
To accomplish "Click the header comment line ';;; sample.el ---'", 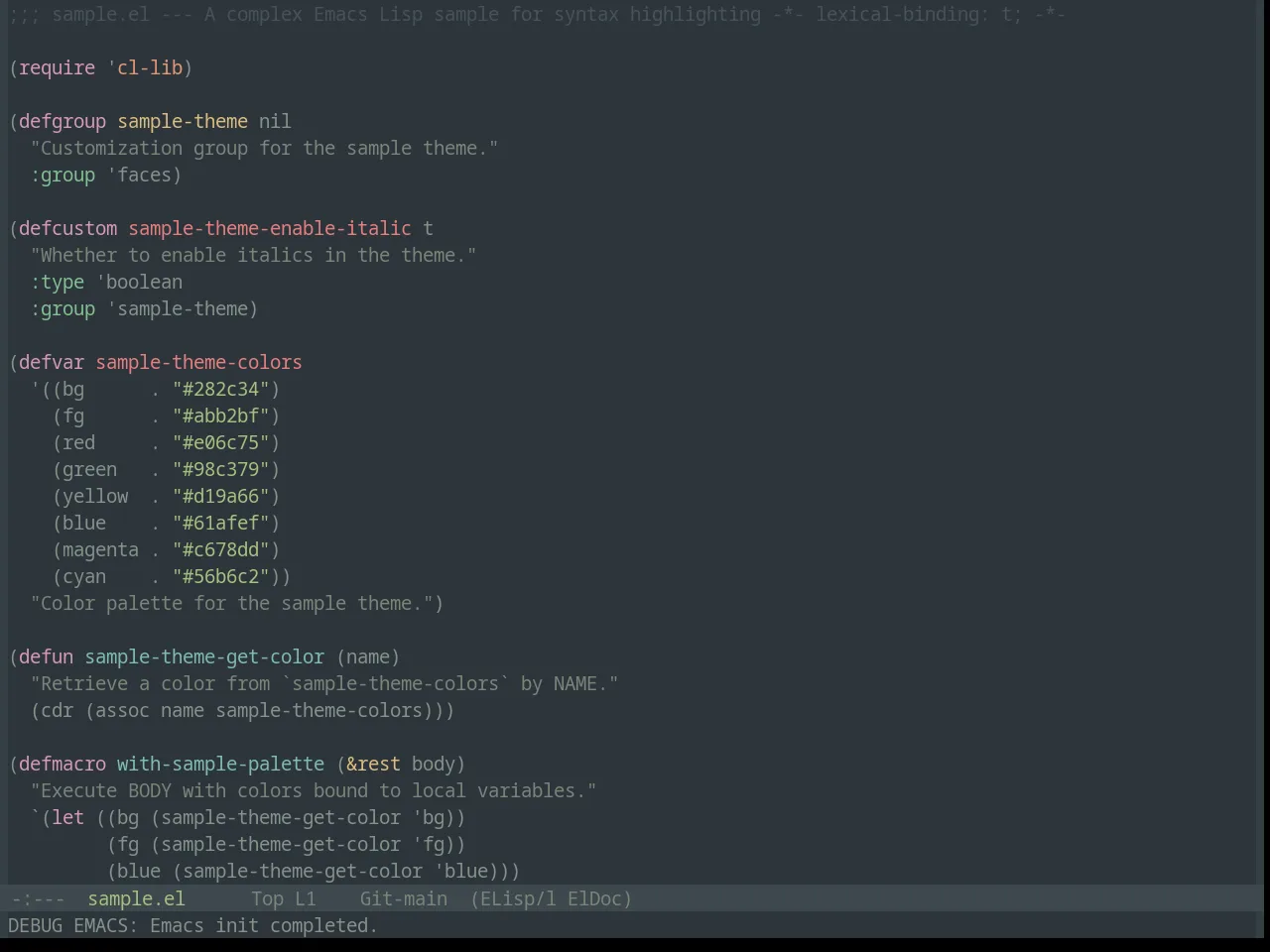I will point(100,14).
